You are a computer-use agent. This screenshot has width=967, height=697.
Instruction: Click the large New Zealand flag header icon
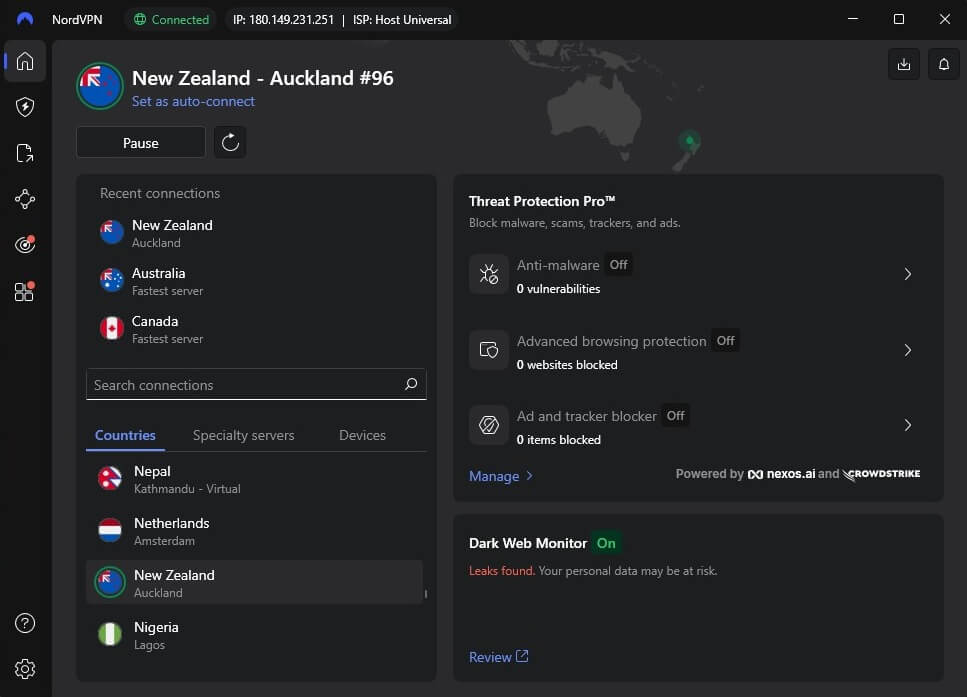point(100,86)
